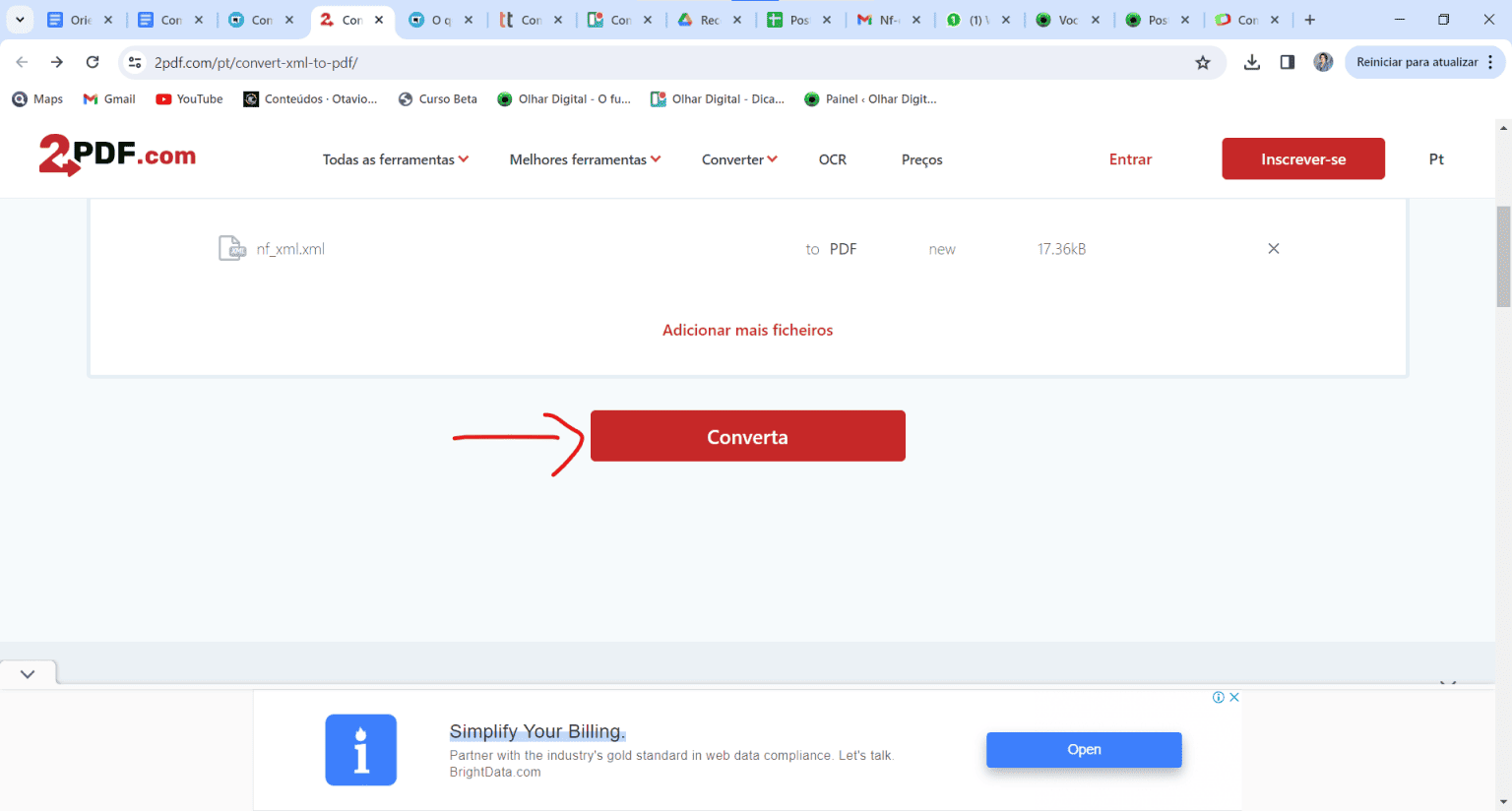This screenshot has height=811, width=1512.
Task: Open the browser side panel icon
Action: [1287, 61]
